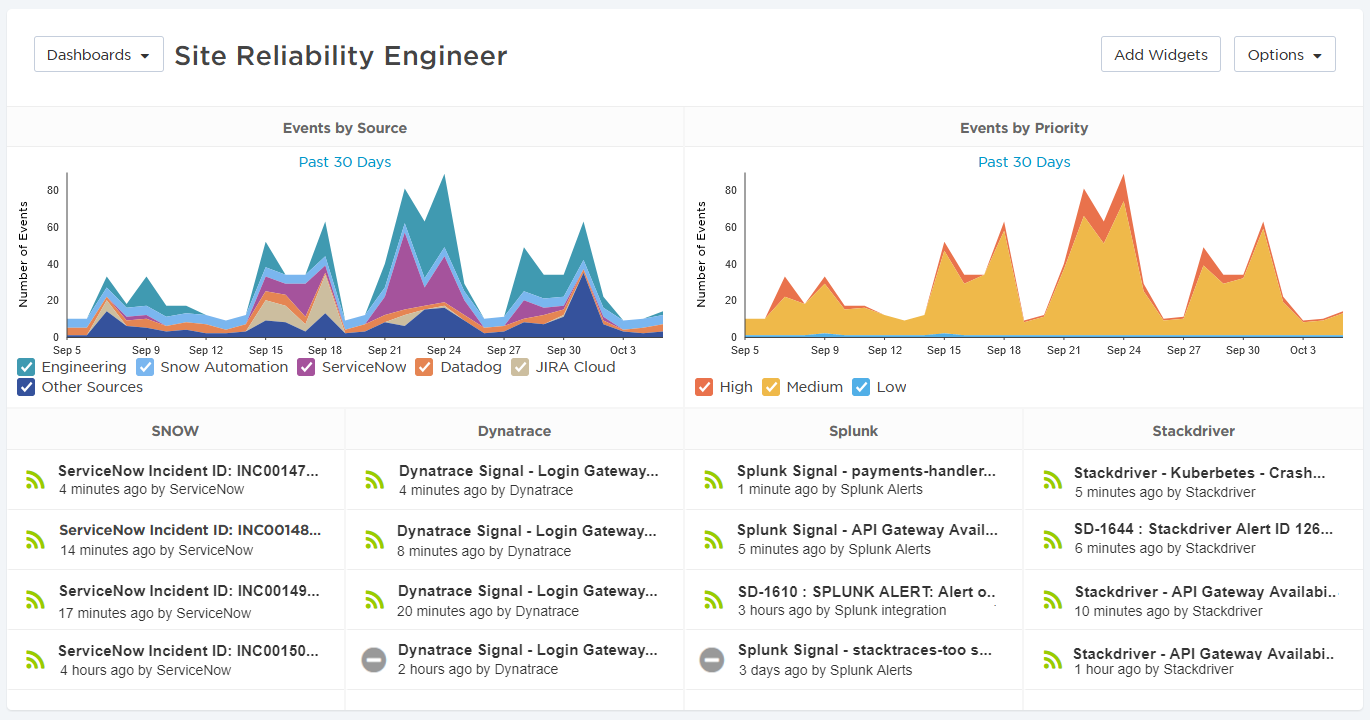Viewport: 1370px width, 720px height.
Task: Click signal icon for Dynatrace event 4 minutes ago
Action: click(x=374, y=480)
